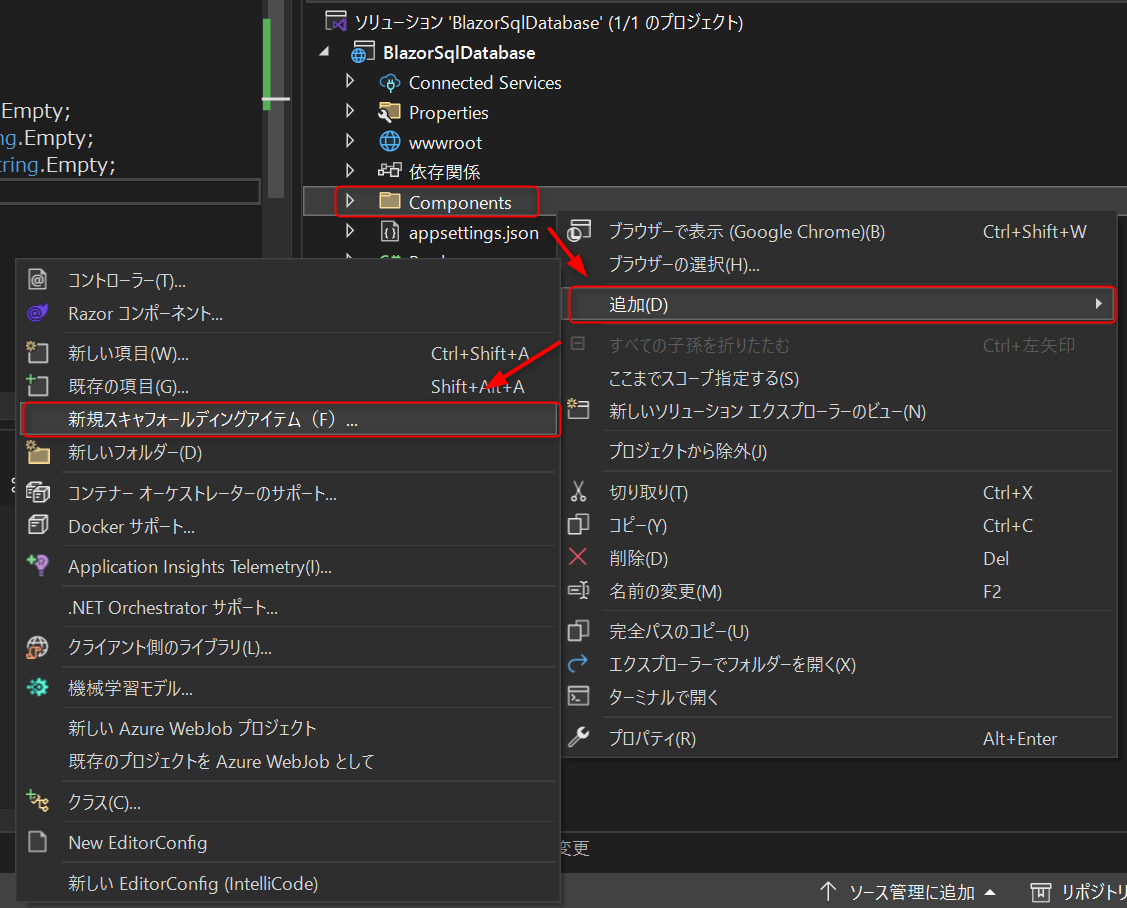
Task: Click the green editor scrollbar change marker
Action: (267, 55)
